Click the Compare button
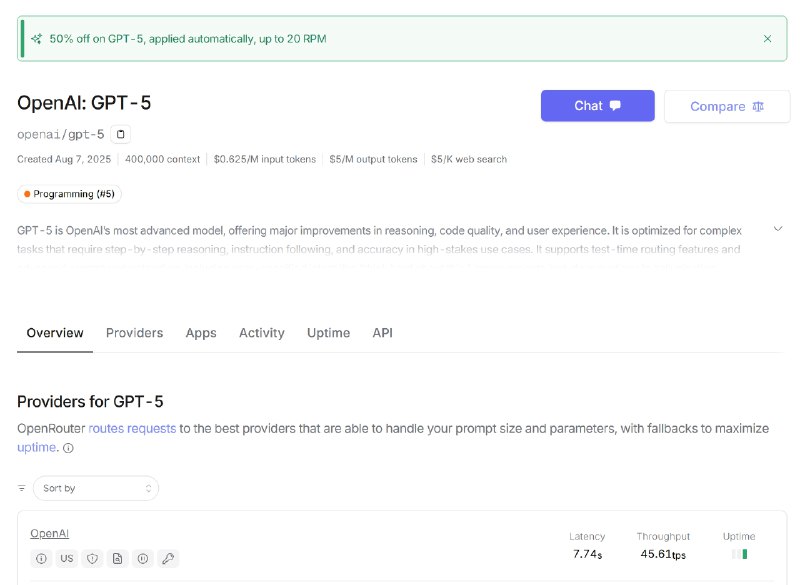Viewport: 800px width, 585px height. pos(727,105)
